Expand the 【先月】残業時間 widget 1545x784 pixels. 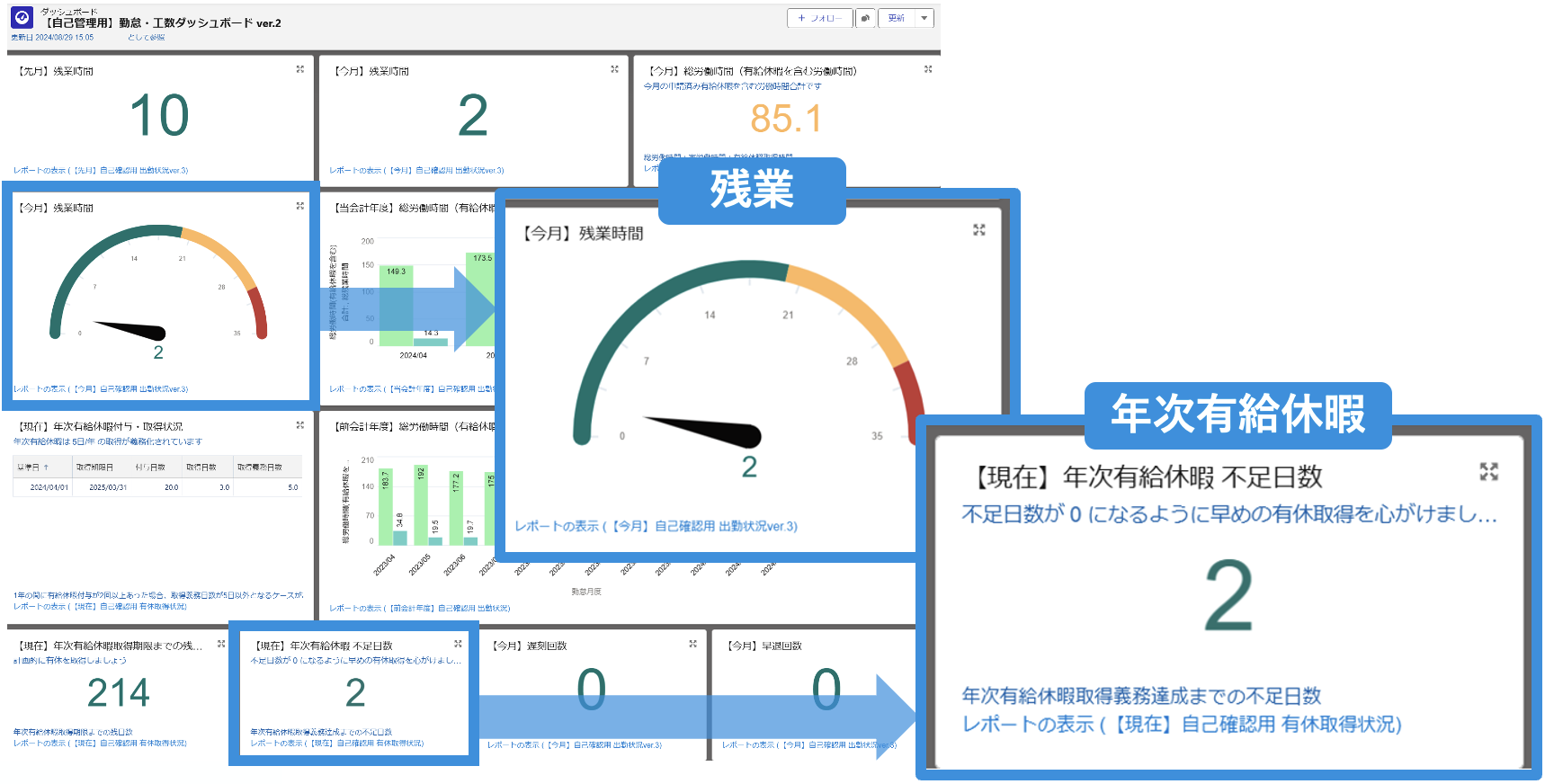coord(300,69)
